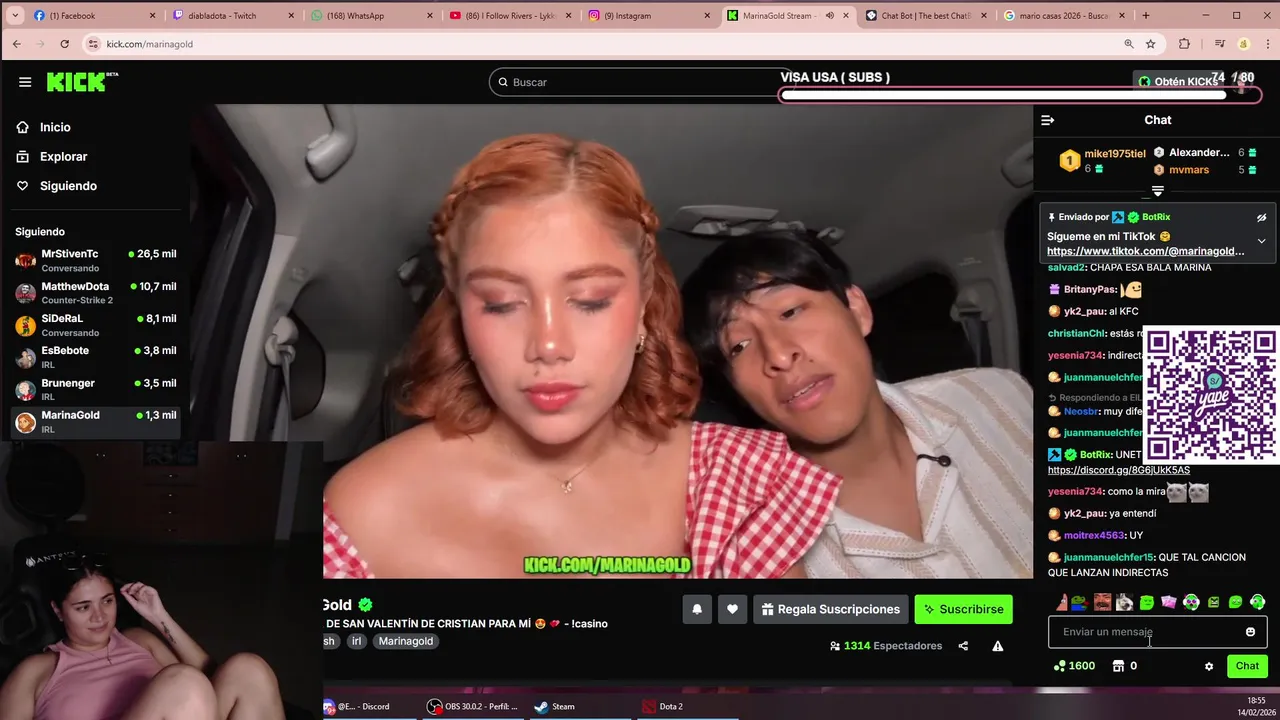Open the TikTok link in pinned message
1280x720 pixels.
click(x=1145, y=251)
